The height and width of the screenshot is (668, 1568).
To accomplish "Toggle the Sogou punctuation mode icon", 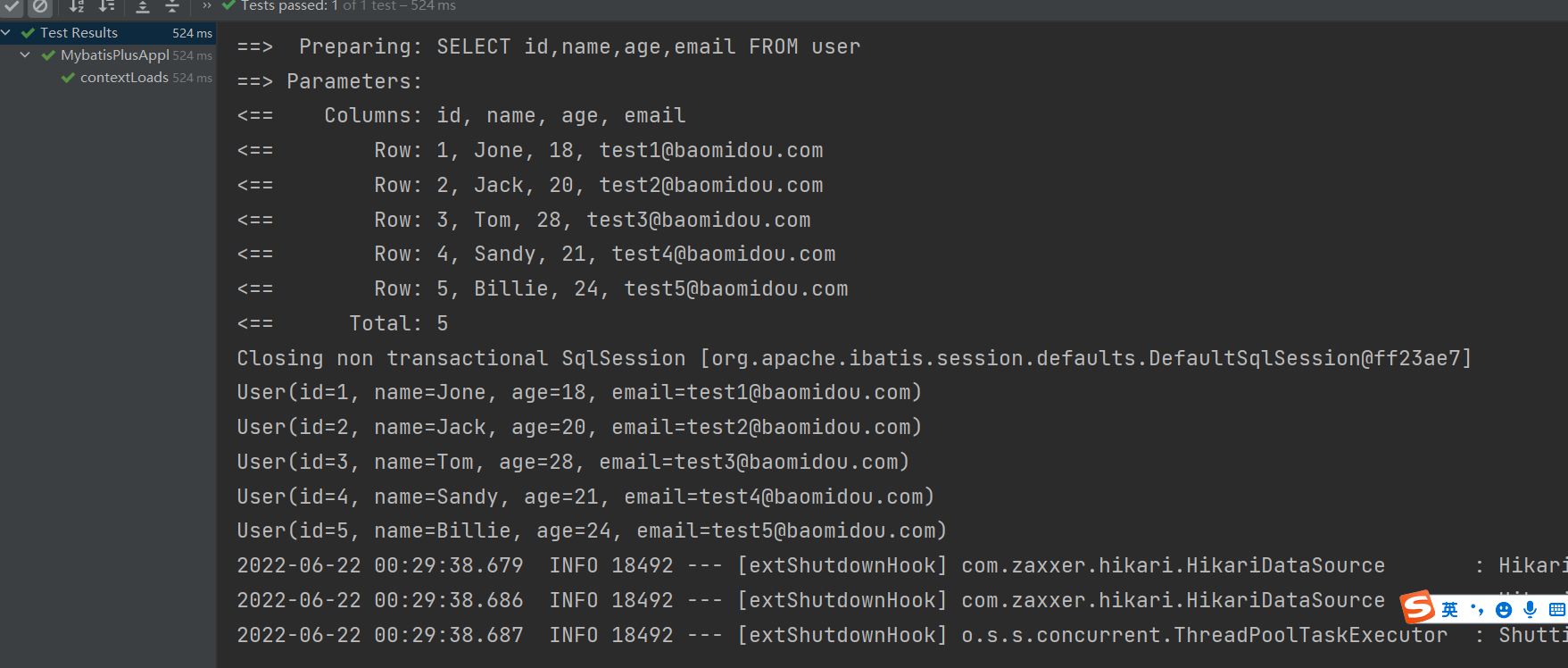I will tap(1477, 609).
